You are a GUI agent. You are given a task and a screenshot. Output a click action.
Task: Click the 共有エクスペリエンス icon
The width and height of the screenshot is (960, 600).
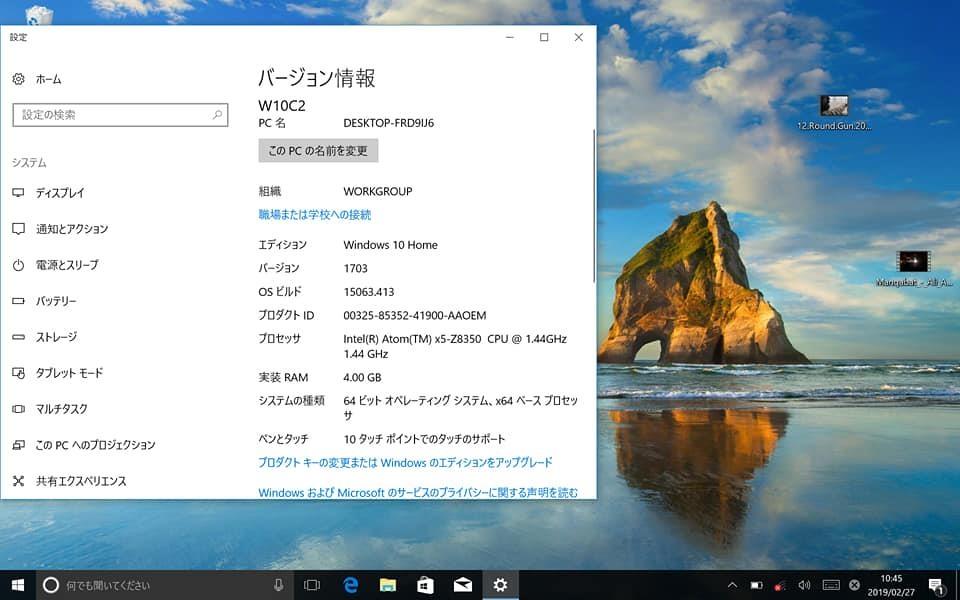tap(18, 481)
